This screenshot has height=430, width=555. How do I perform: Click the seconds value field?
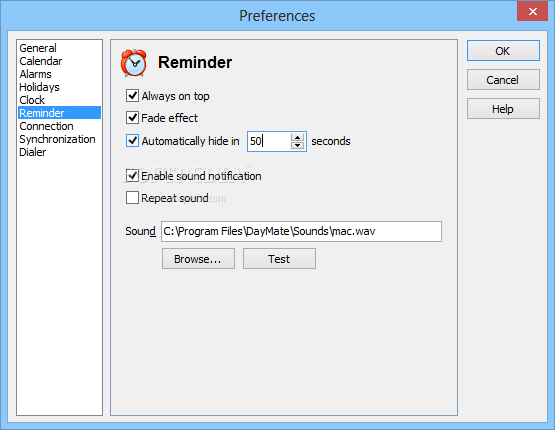pos(269,141)
